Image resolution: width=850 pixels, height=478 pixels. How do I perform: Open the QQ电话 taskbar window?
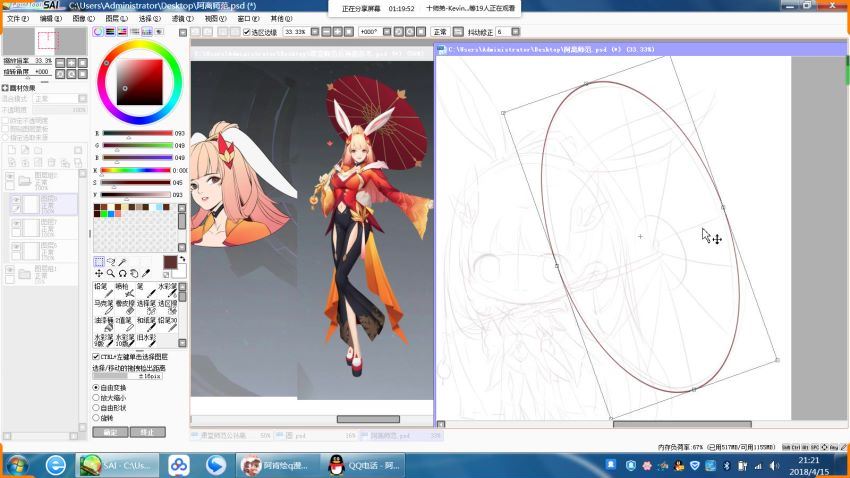[x=364, y=465]
